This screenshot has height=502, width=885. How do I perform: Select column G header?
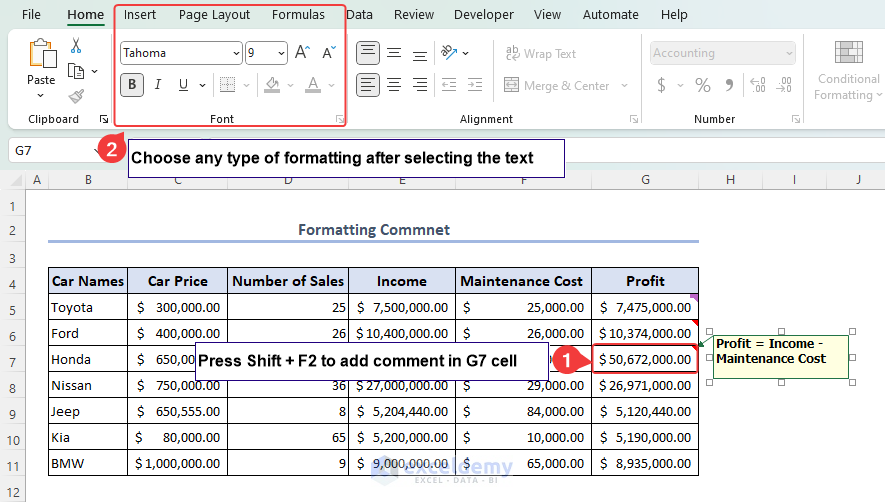click(x=645, y=180)
